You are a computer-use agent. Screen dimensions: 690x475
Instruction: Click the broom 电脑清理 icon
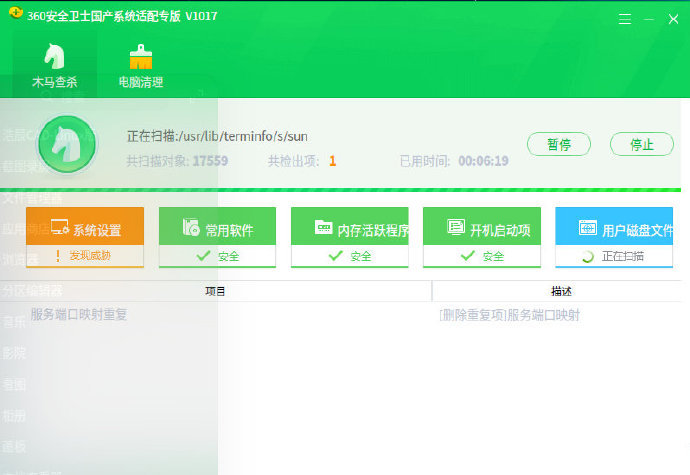[141, 57]
